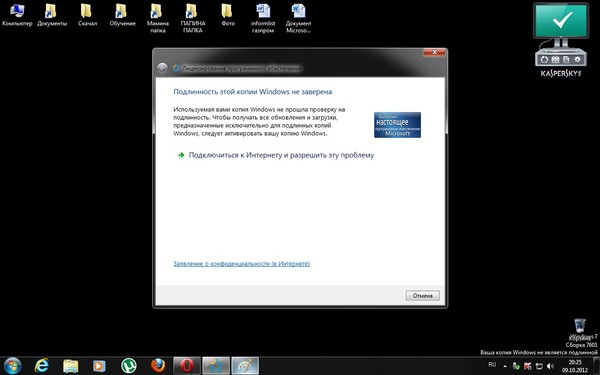
Task: Select the Мамина папка desktop shortcut
Action: pos(158,18)
